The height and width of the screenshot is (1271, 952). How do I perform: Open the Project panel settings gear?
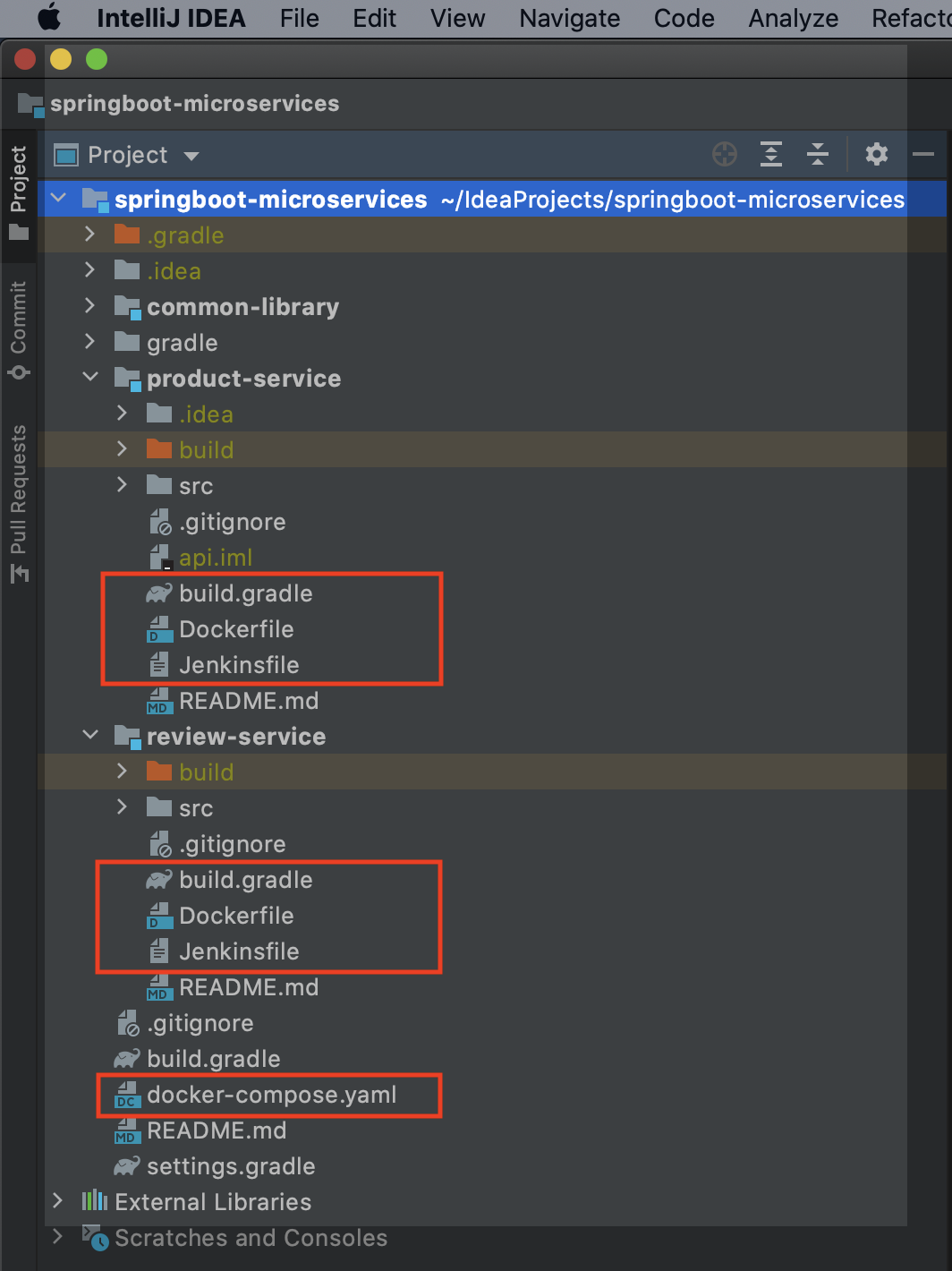[x=876, y=154]
